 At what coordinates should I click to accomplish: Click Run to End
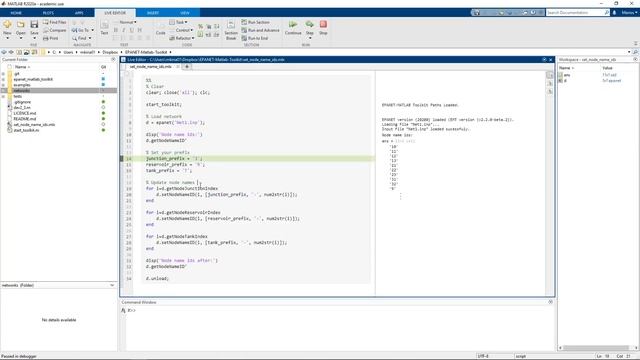pyautogui.click(x=255, y=38)
